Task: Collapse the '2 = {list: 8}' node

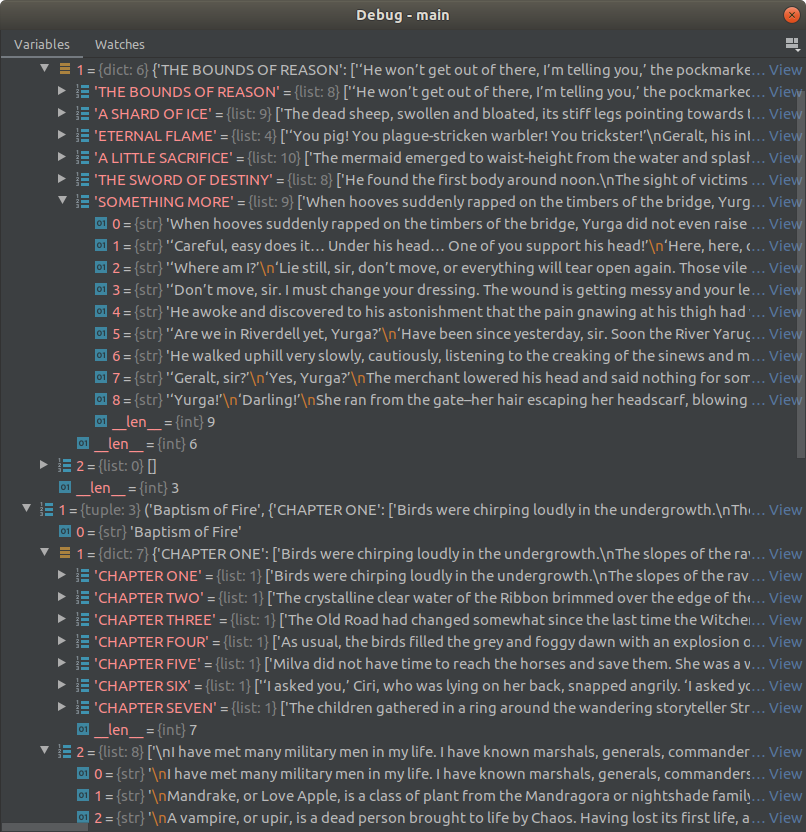Action: pyautogui.click(x=45, y=751)
